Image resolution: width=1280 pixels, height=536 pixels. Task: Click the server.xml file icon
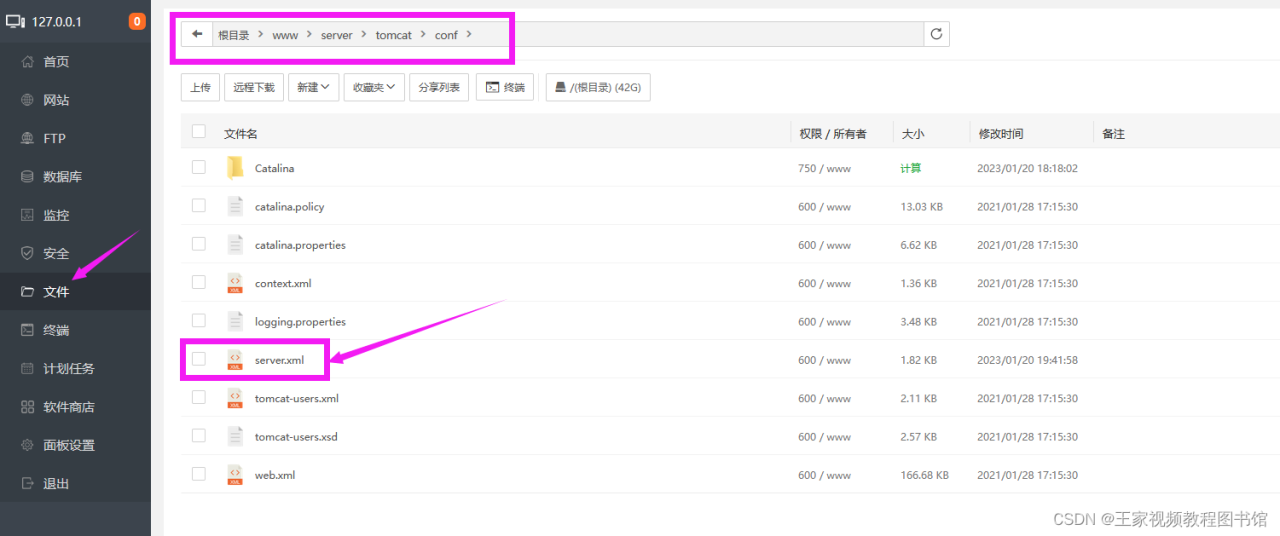tap(235, 360)
